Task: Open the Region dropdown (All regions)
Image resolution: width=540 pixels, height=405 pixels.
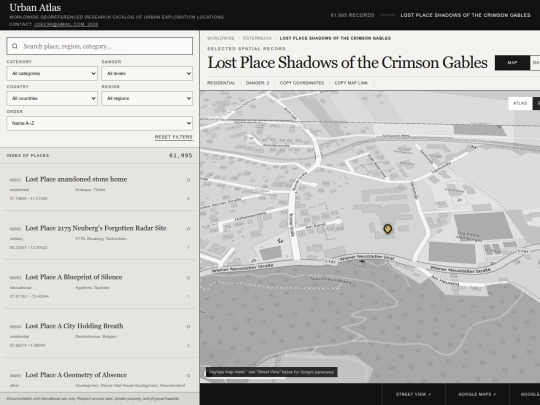Action: (147, 98)
